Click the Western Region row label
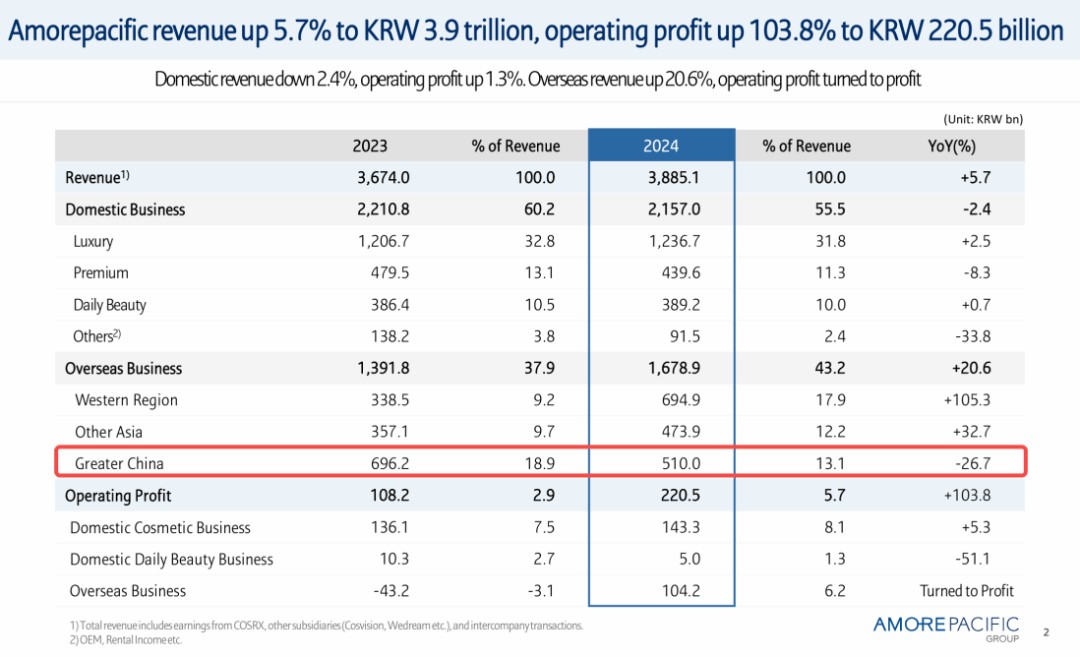 pos(126,400)
